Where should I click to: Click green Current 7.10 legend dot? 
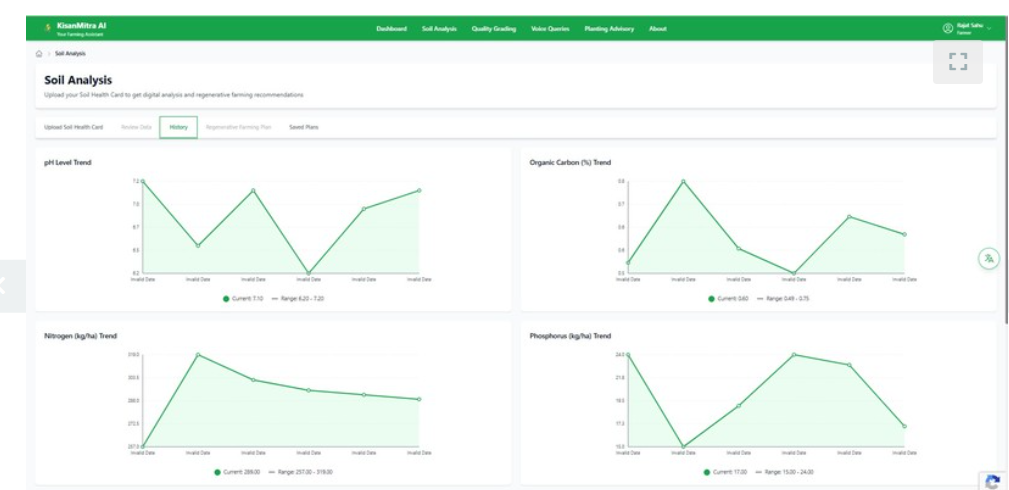(226, 299)
